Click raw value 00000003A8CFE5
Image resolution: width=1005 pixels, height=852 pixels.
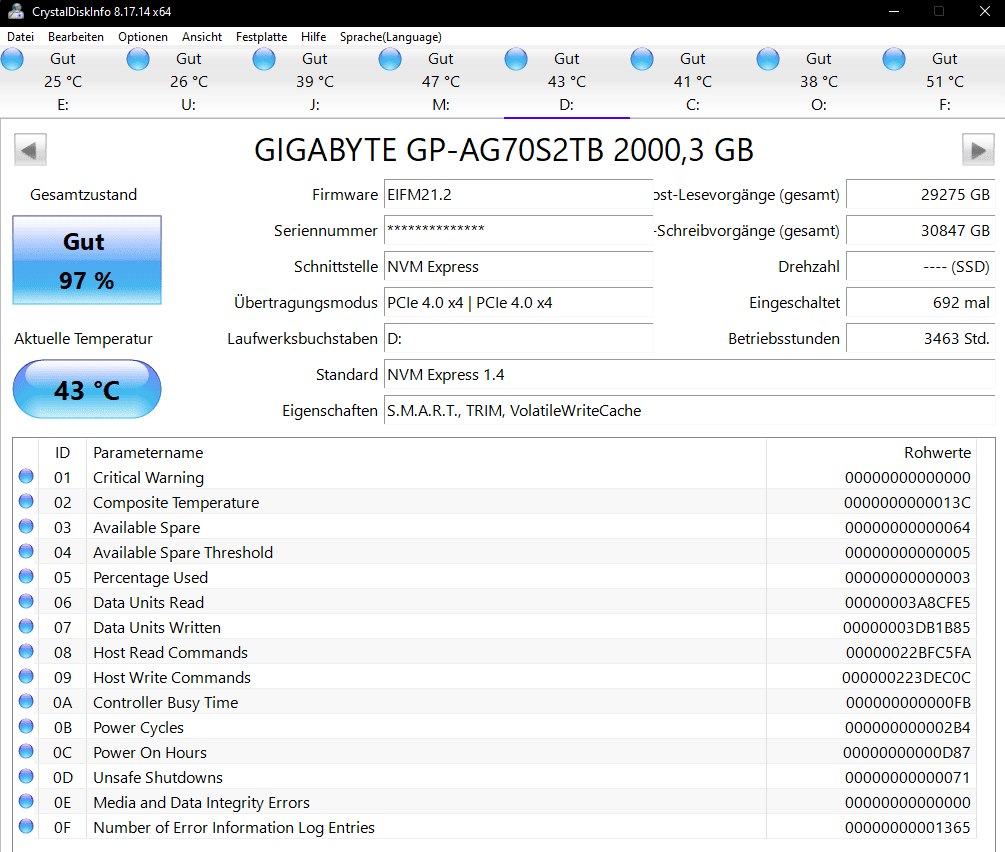point(907,603)
